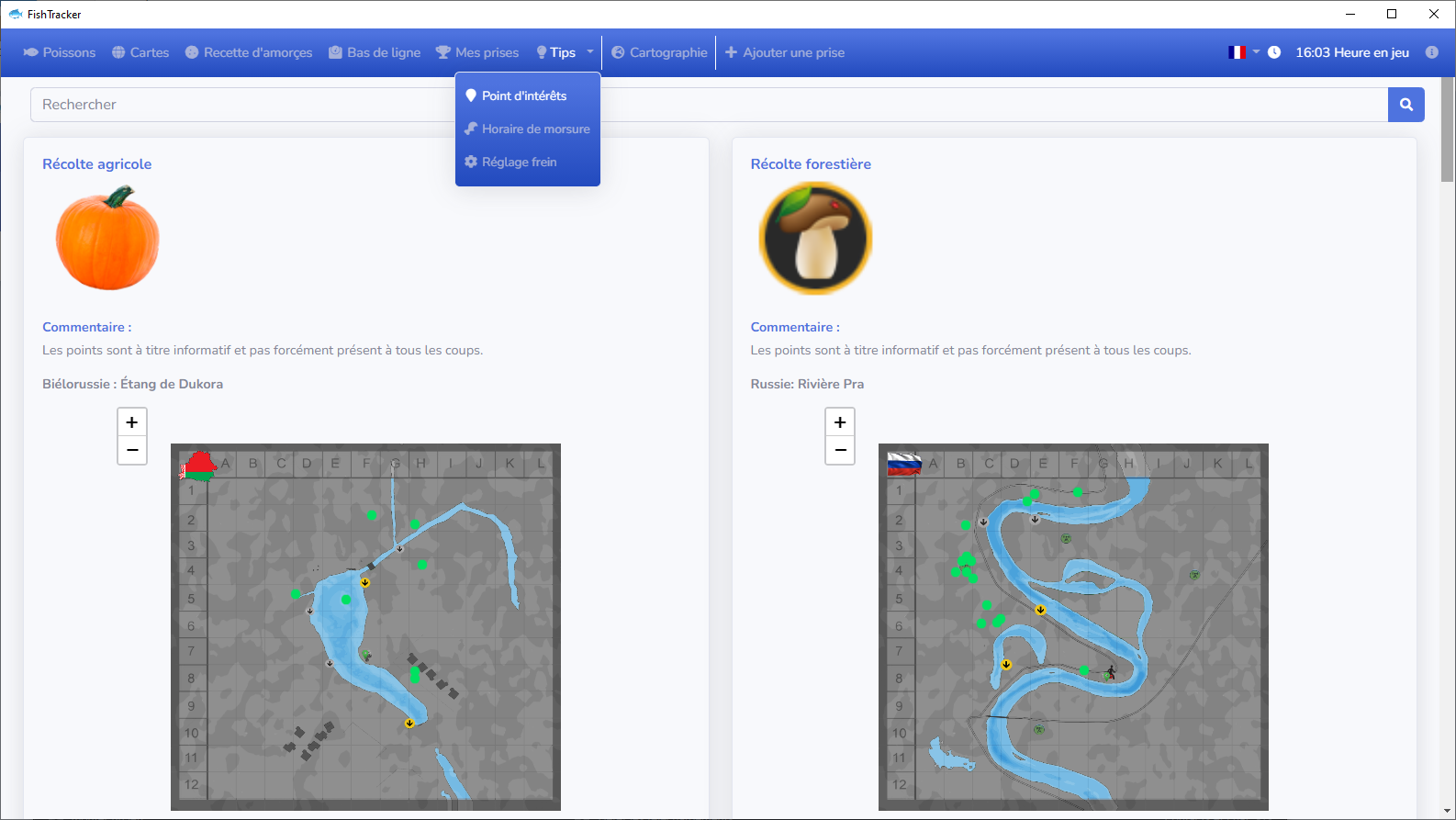Zoom out on the Rivière Pra map

[840, 450]
